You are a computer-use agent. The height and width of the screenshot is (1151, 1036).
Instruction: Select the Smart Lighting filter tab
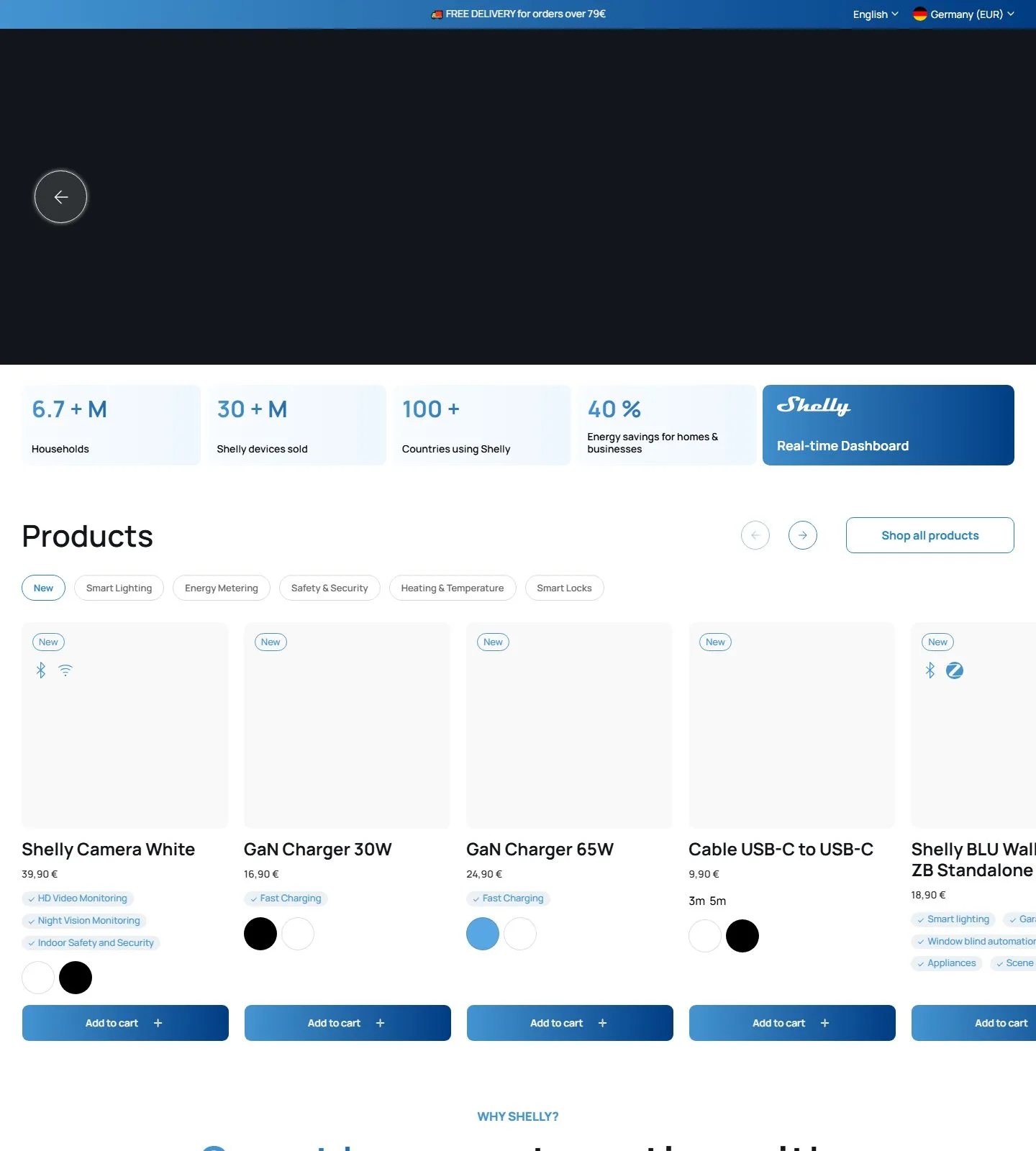point(119,588)
